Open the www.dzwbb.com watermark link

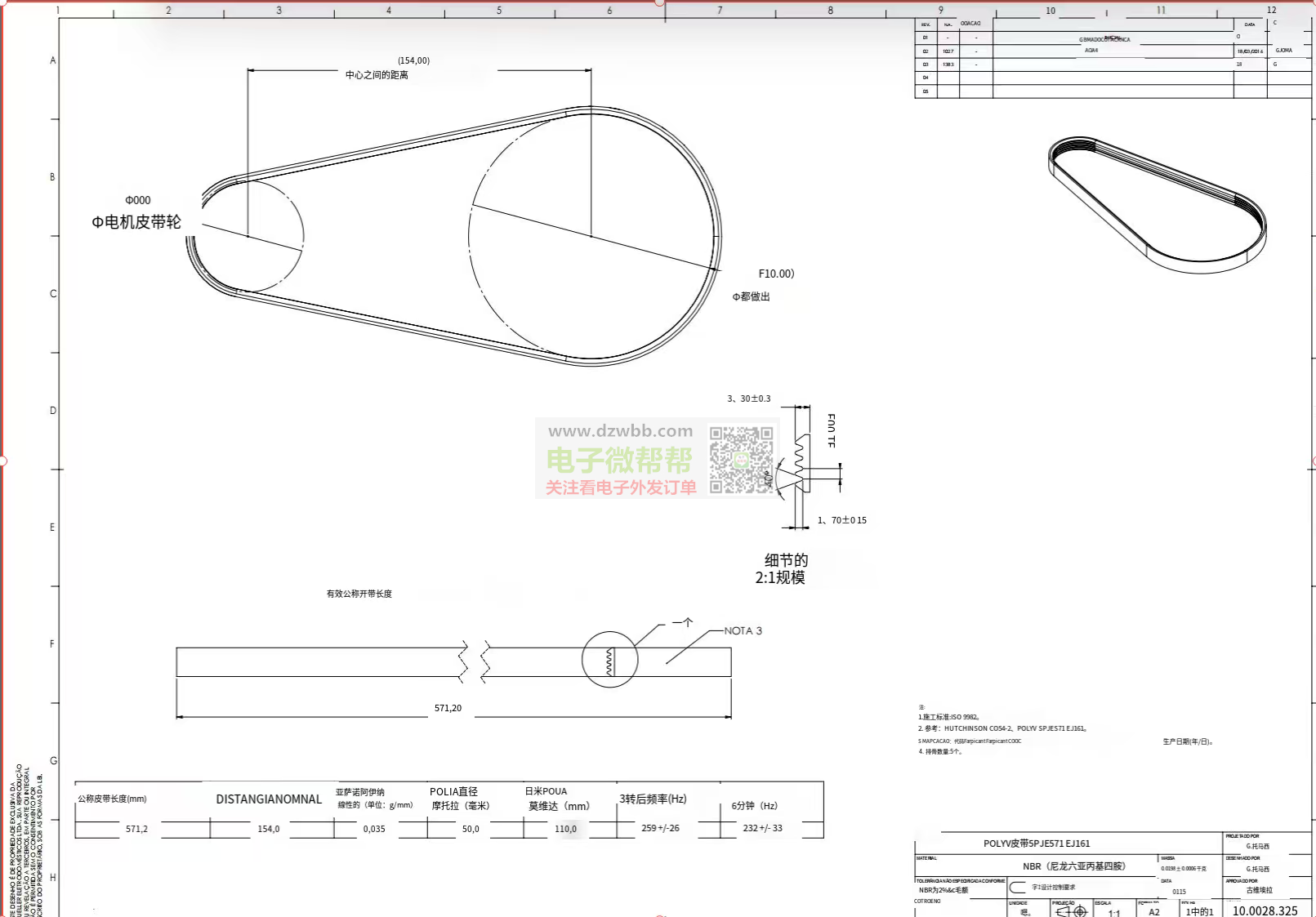[x=620, y=431]
